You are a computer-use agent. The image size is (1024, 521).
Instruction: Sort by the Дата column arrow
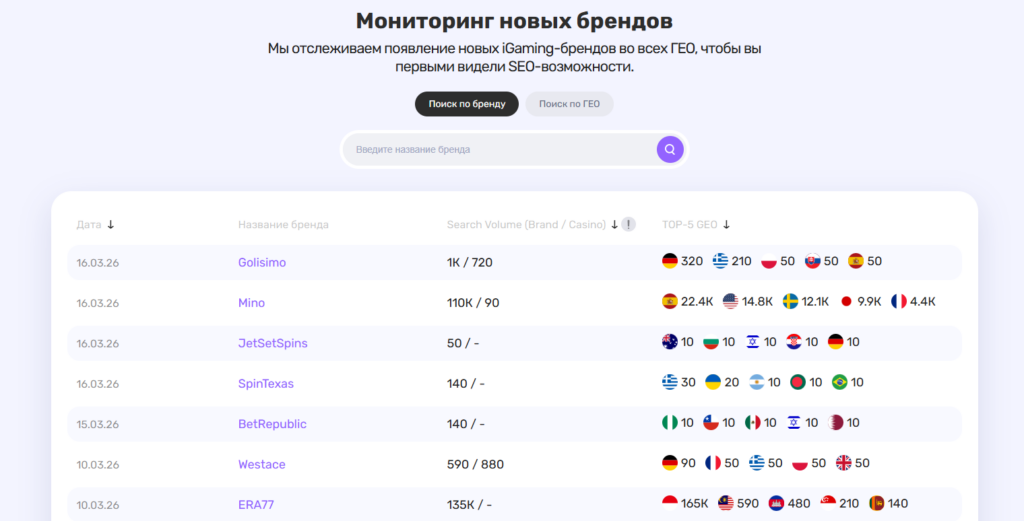pyautogui.click(x=110, y=225)
